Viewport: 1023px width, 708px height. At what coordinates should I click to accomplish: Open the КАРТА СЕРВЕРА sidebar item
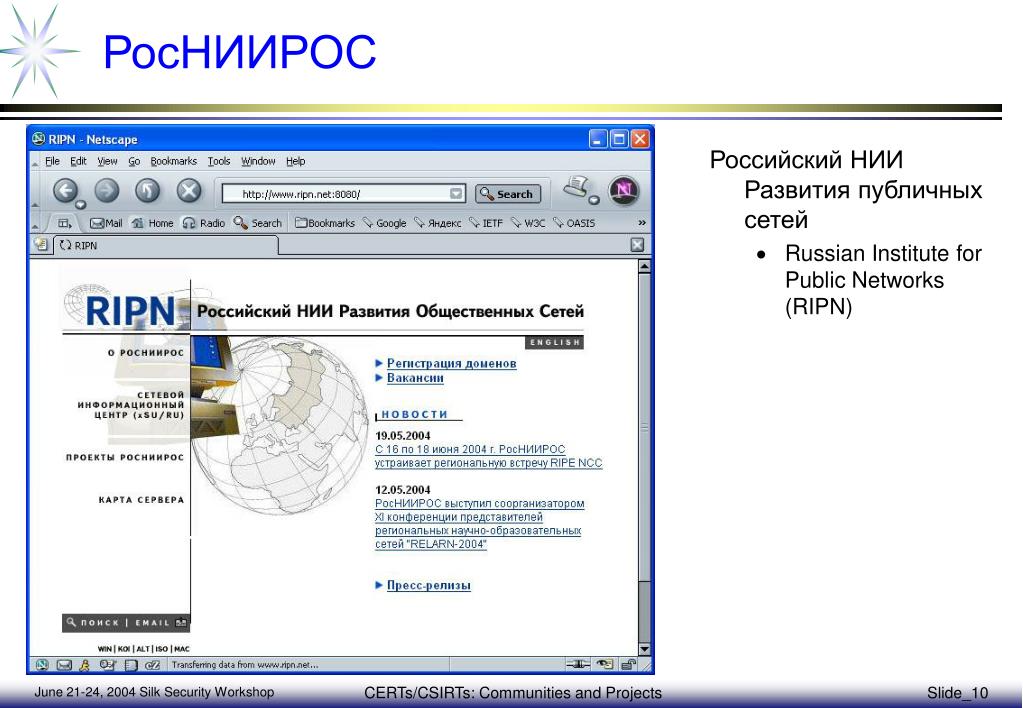click(x=142, y=500)
